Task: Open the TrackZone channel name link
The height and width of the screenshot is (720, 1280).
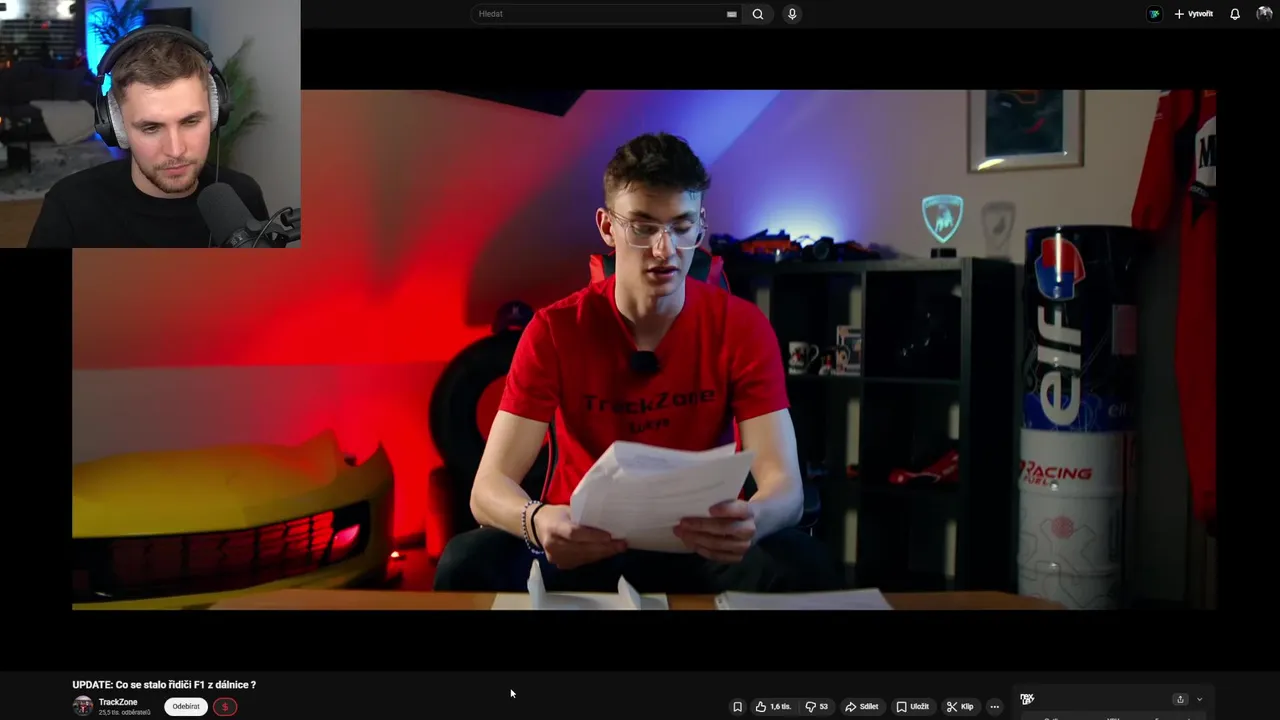Action: 118,702
